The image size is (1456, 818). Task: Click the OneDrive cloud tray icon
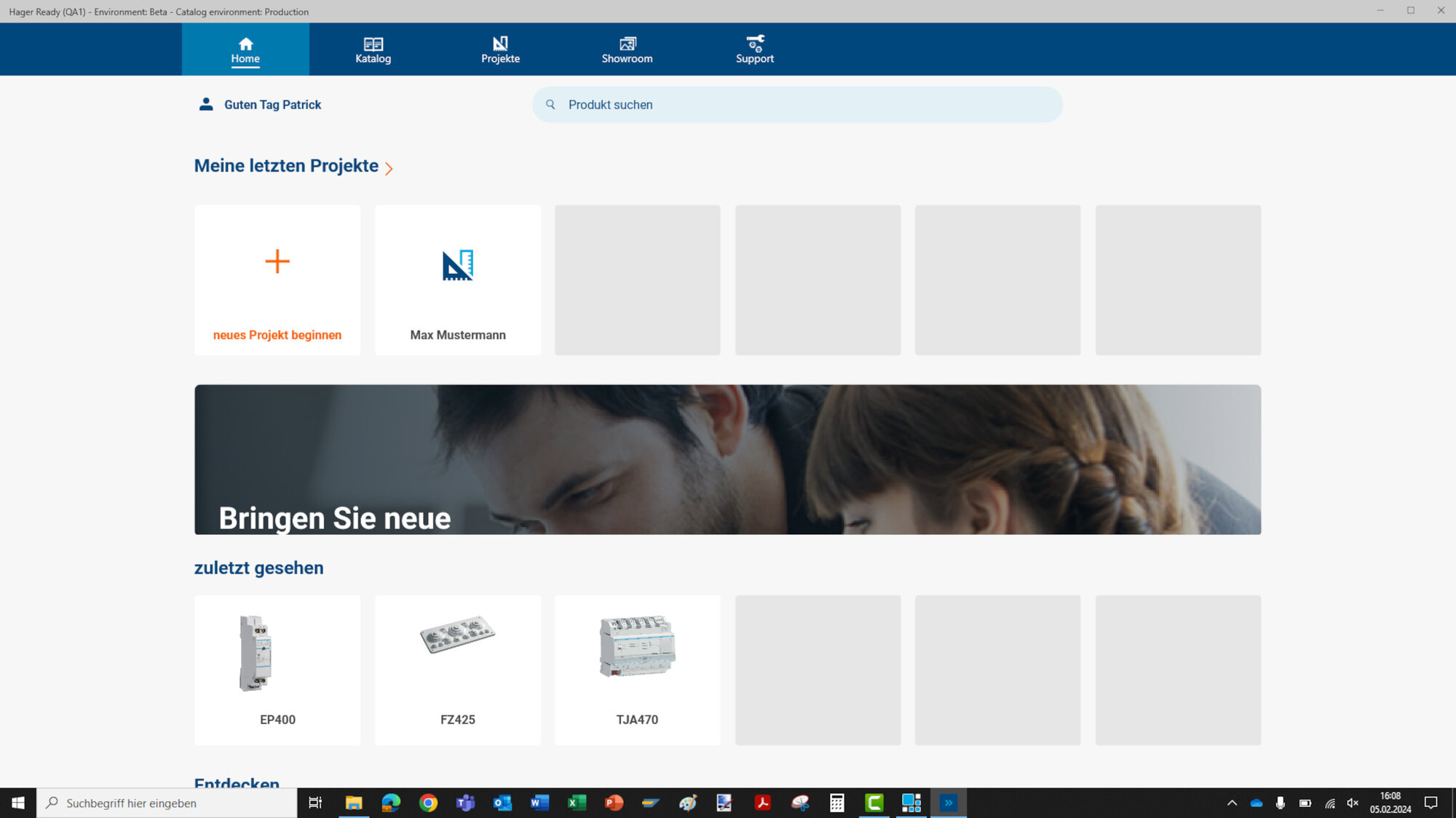click(x=1257, y=803)
